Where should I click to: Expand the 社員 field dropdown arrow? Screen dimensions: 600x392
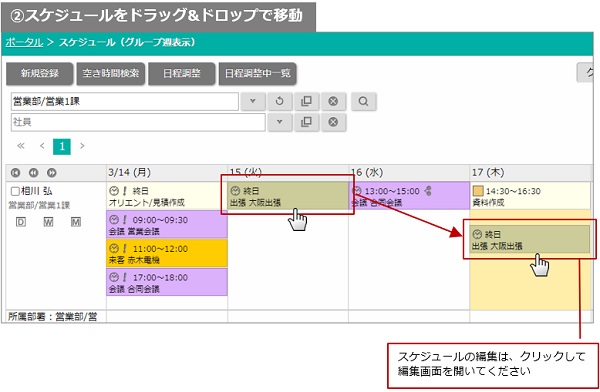(x=280, y=122)
